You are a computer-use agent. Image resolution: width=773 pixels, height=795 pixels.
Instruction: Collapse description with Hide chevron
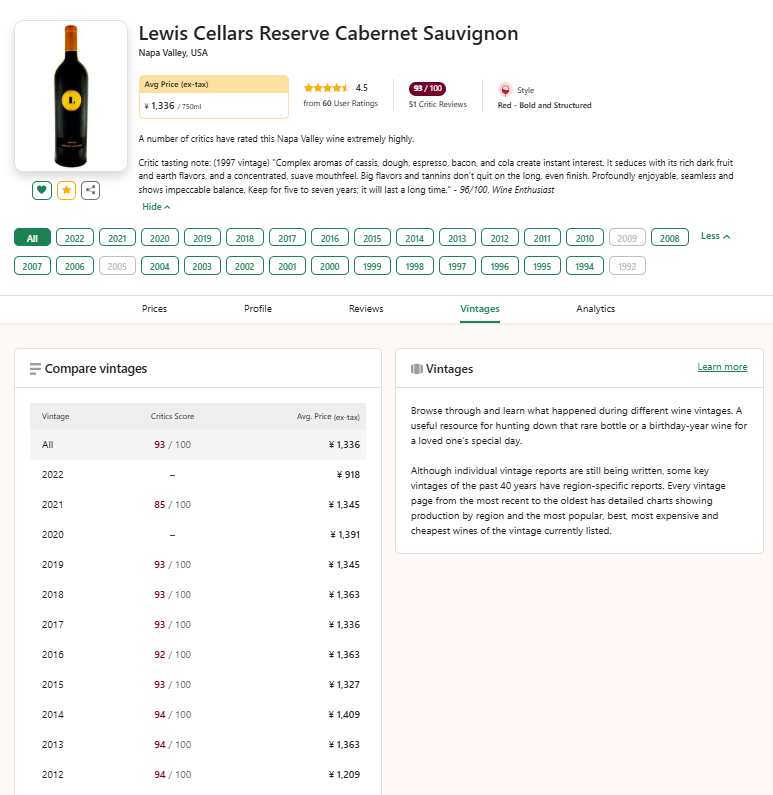[x=156, y=207]
